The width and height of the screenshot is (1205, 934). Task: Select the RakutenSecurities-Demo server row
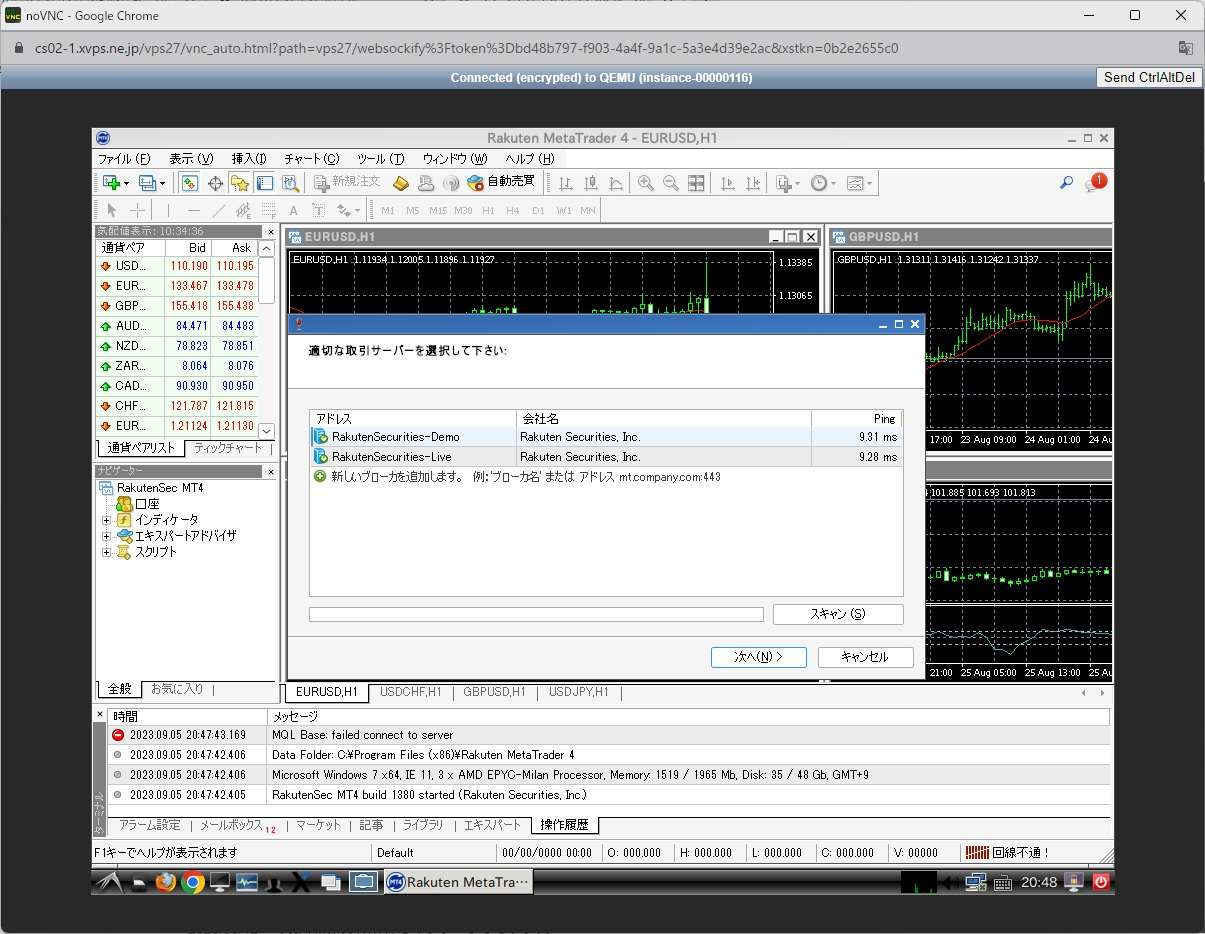click(606, 437)
